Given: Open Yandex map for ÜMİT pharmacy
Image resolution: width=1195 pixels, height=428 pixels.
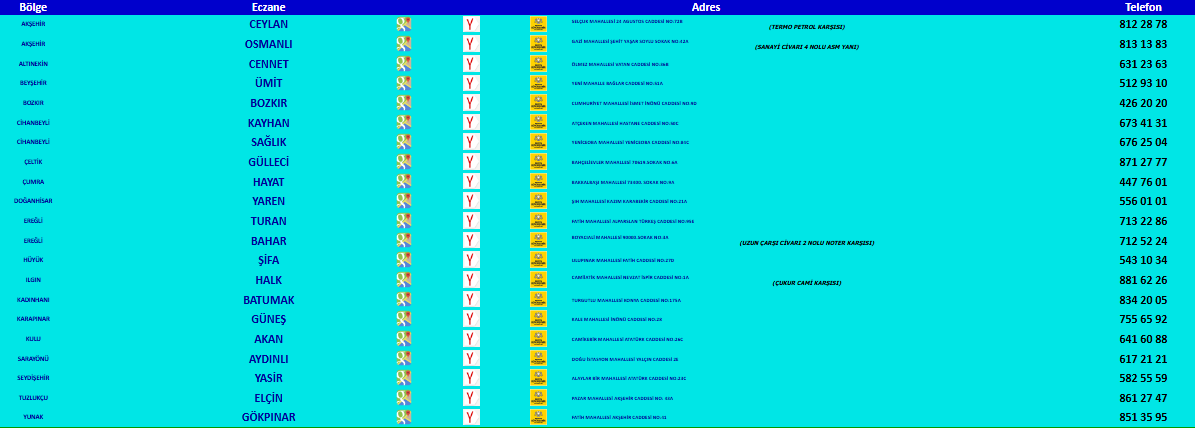Looking at the screenshot, I should coord(471,83).
